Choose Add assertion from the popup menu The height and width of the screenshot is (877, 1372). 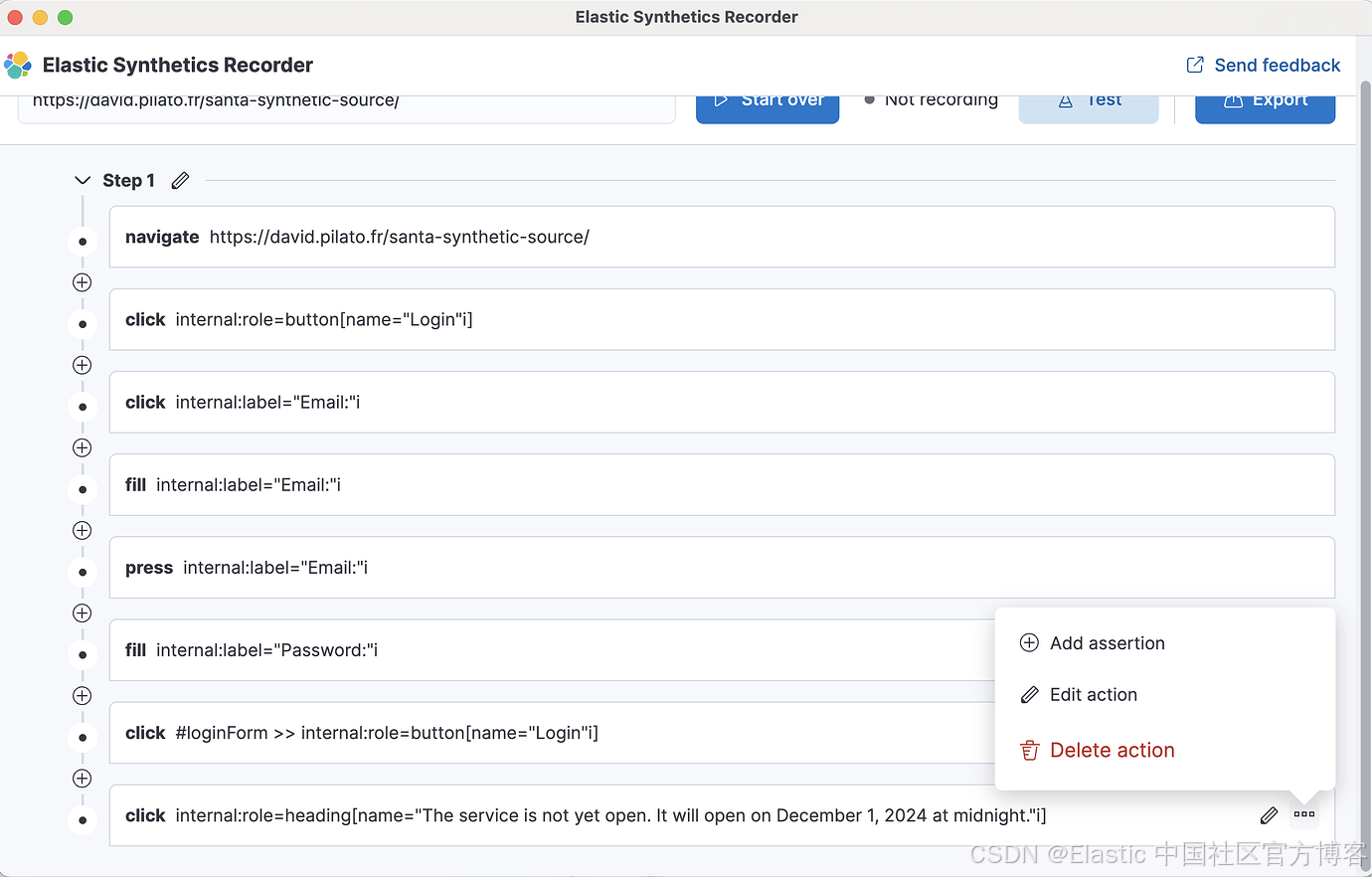point(1093,643)
